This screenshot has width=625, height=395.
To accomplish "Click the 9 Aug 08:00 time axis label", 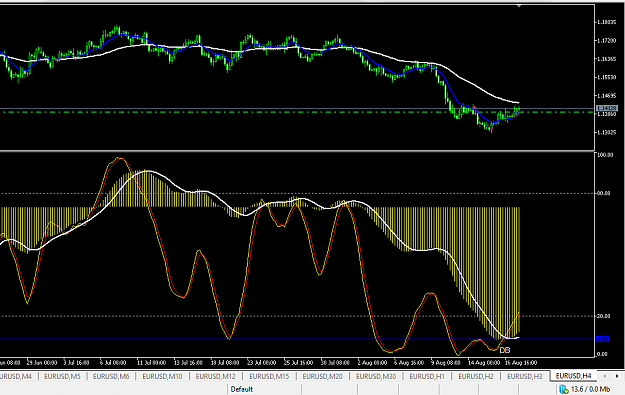I will [446, 363].
